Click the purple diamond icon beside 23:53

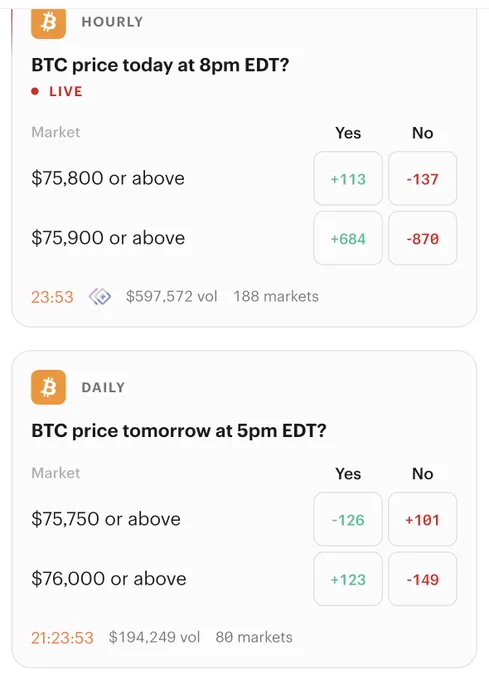[100, 297]
